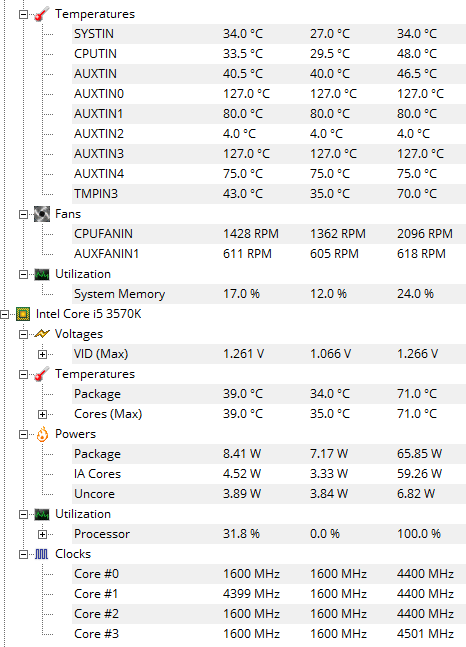Select the AUXTIN sensor label
This screenshot has height=647, width=466.
click(x=95, y=74)
